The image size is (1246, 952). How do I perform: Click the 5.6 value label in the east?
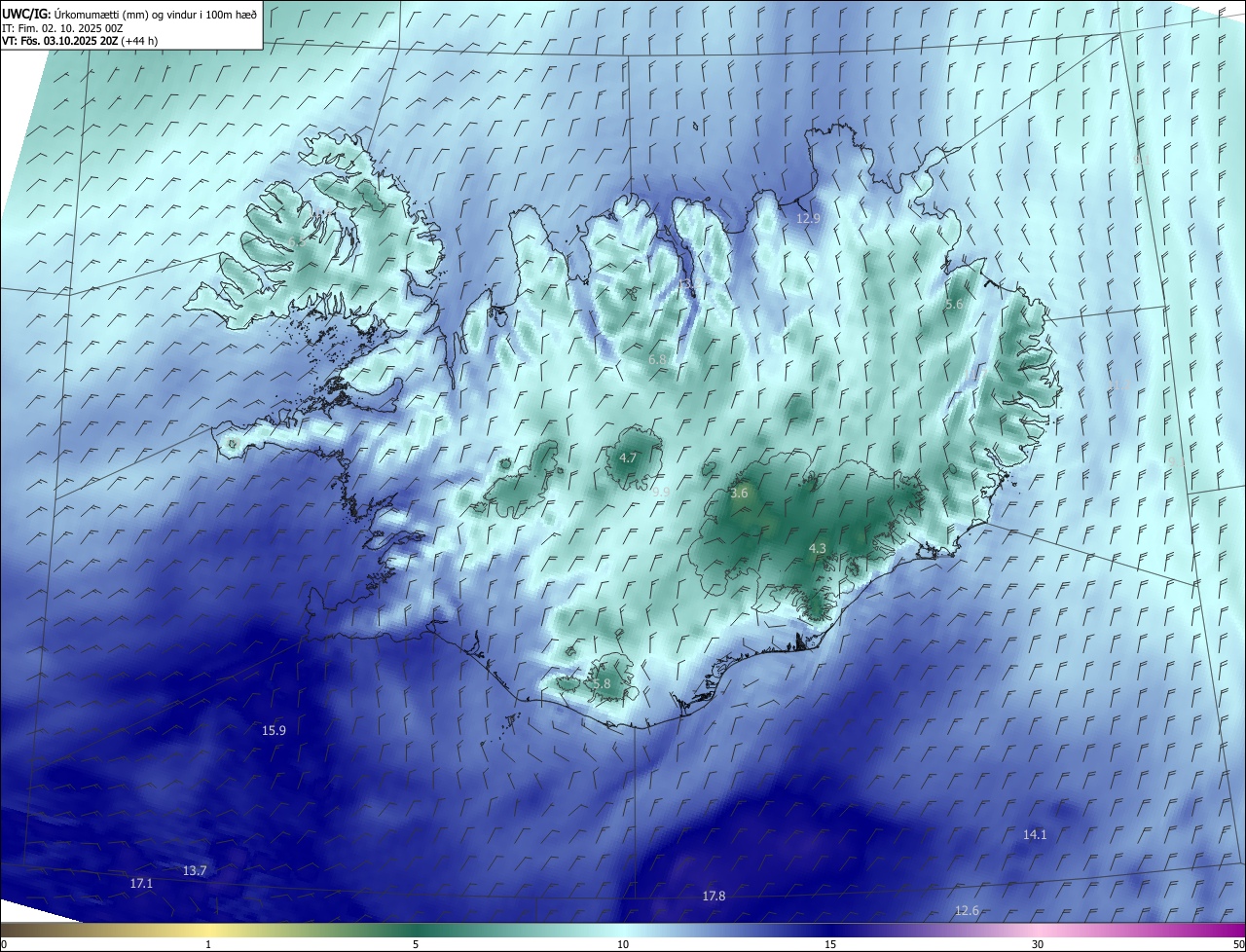coord(955,305)
